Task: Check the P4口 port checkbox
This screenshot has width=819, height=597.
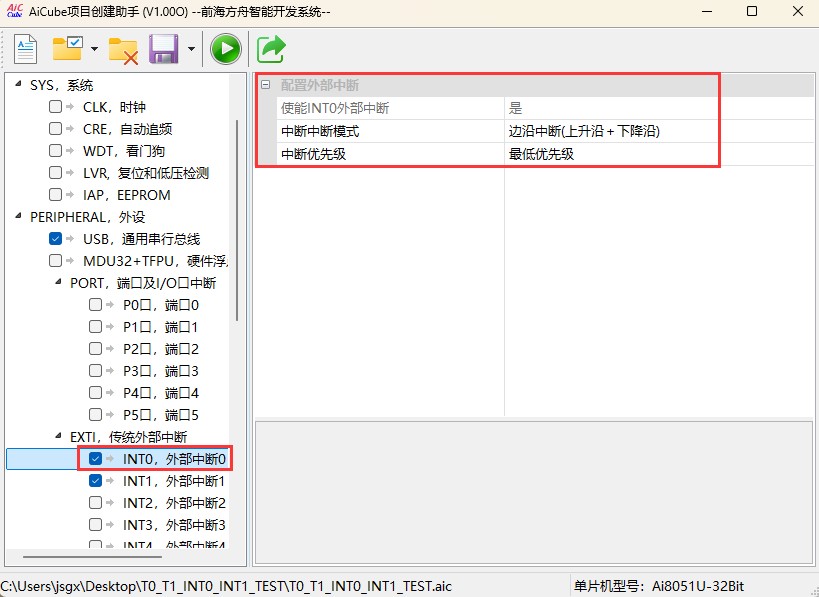Action: click(x=95, y=392)
